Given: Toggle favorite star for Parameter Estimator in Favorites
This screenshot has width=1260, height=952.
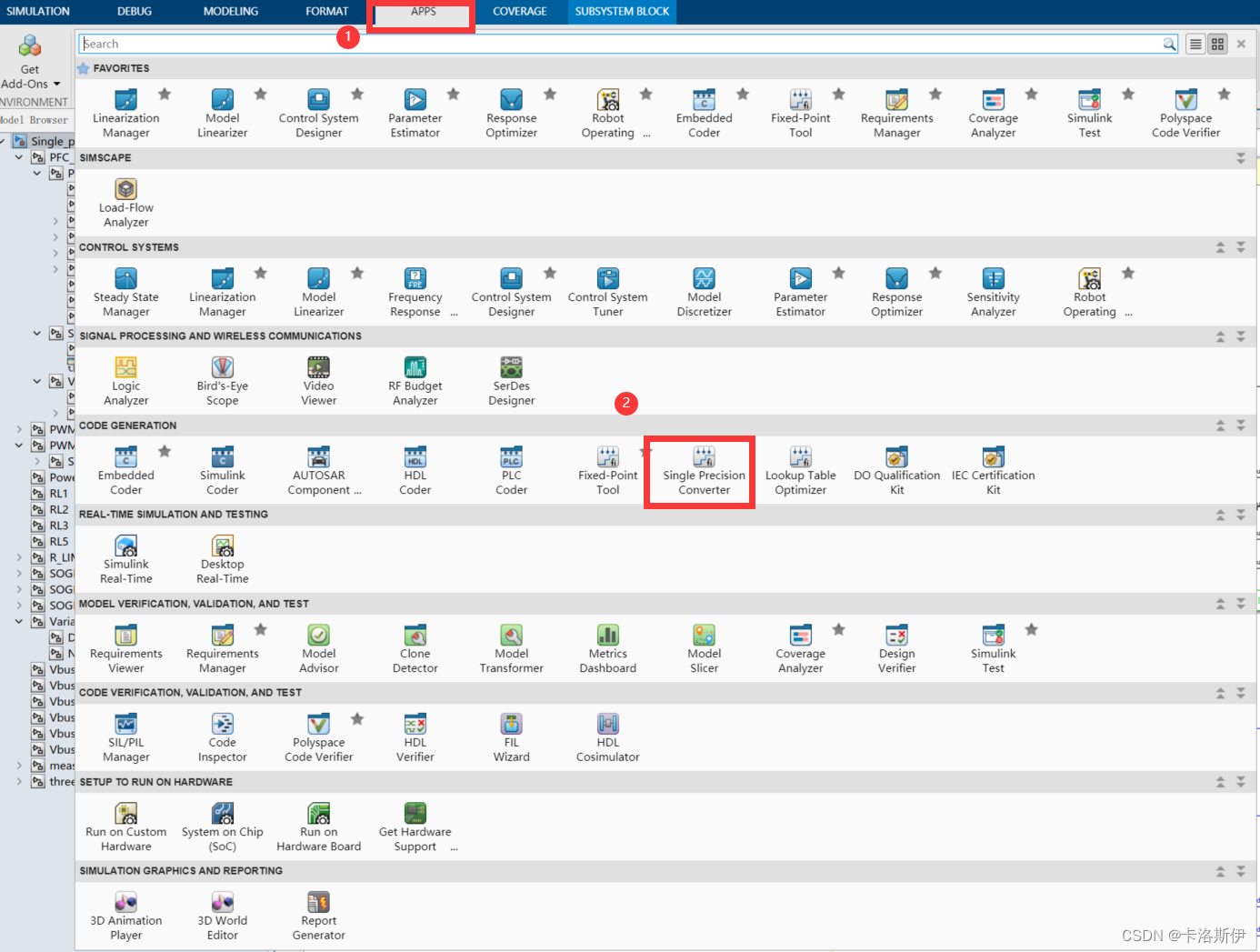Looking at the screenshot, I should point(454,94).
